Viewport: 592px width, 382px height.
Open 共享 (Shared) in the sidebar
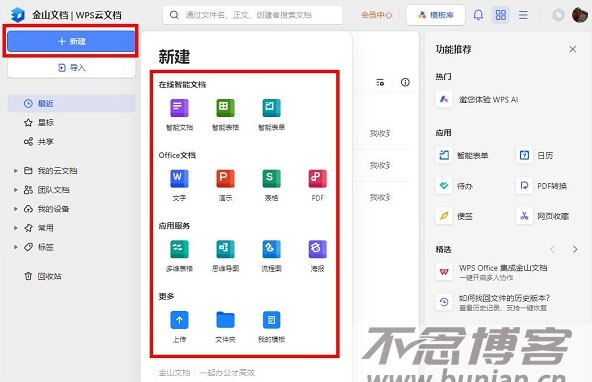39,142
